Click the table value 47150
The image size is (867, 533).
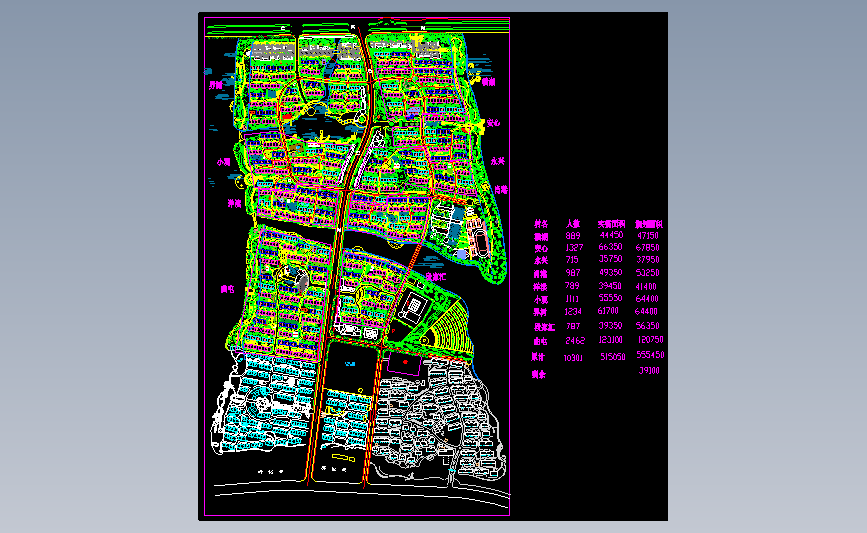point(647,236)
